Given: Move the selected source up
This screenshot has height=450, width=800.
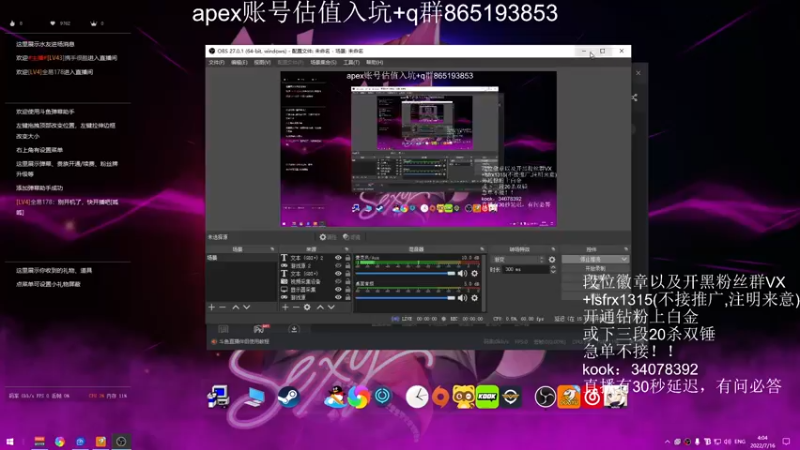Looking at the screenshot, I should point(320,307).
